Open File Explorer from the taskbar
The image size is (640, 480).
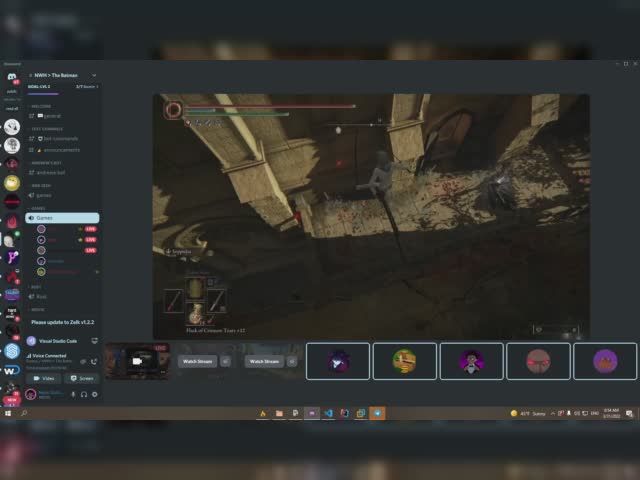(x=279, y=413)
